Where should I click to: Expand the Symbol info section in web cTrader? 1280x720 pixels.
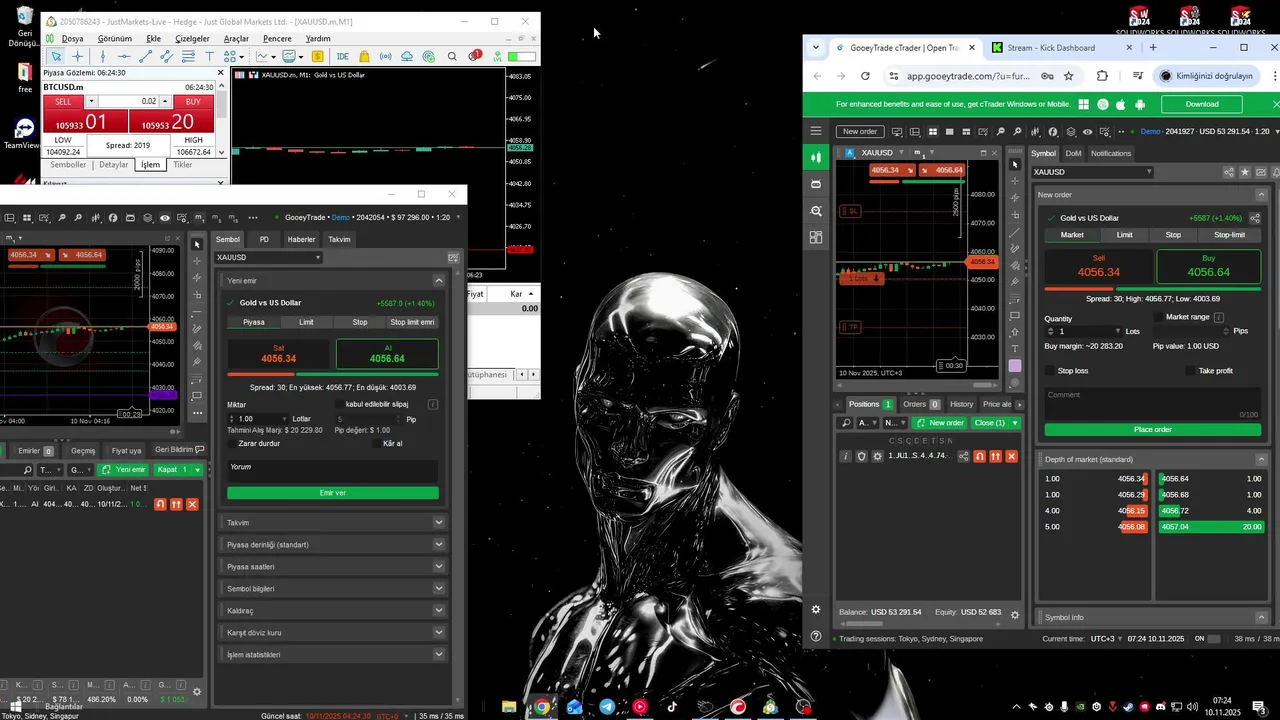(1261, 617)
